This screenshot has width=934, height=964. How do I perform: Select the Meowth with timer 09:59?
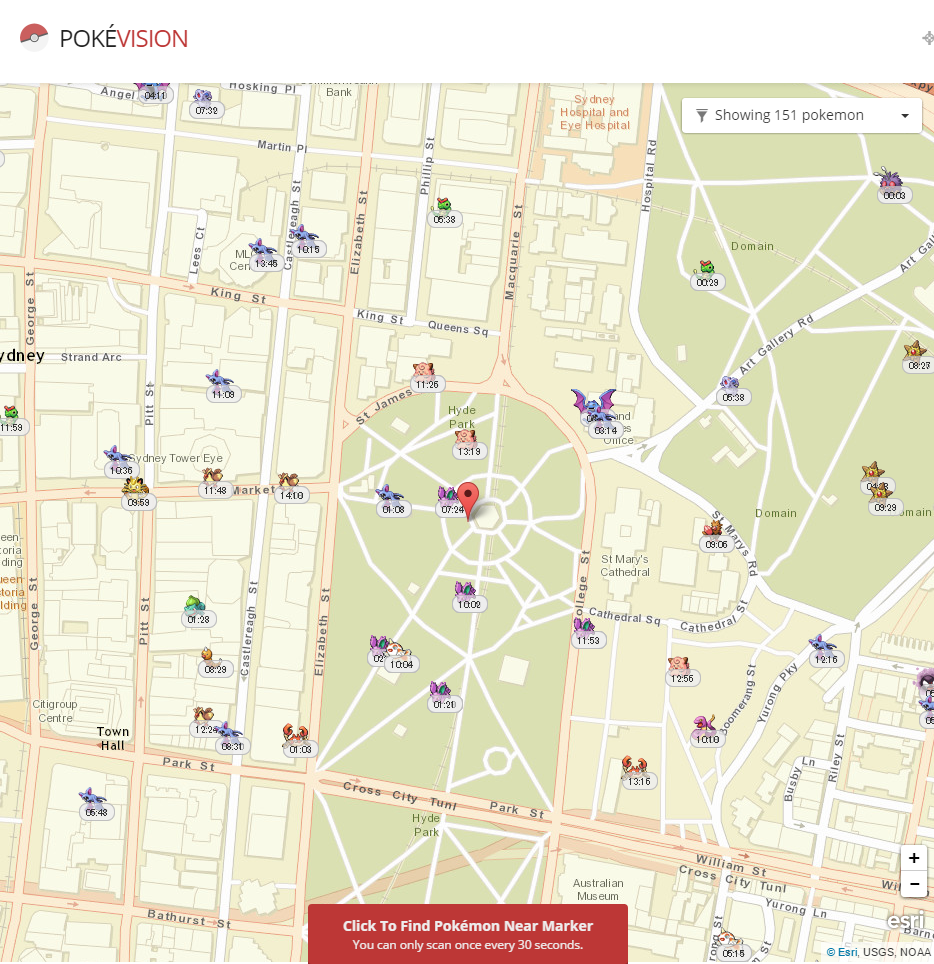137,494
